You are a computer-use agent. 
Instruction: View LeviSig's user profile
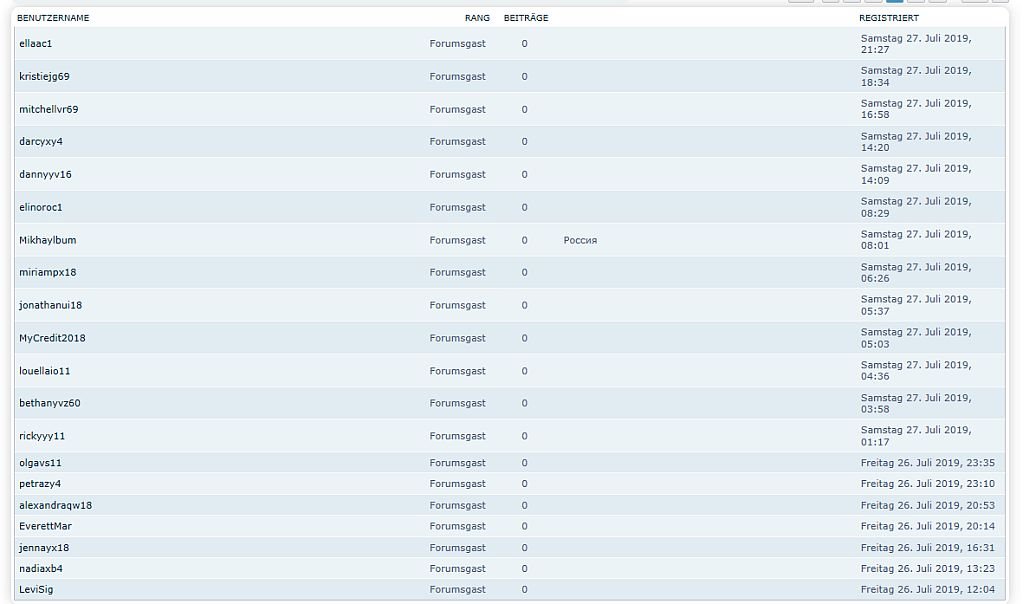pyautogui.click(x=36, y=590)
